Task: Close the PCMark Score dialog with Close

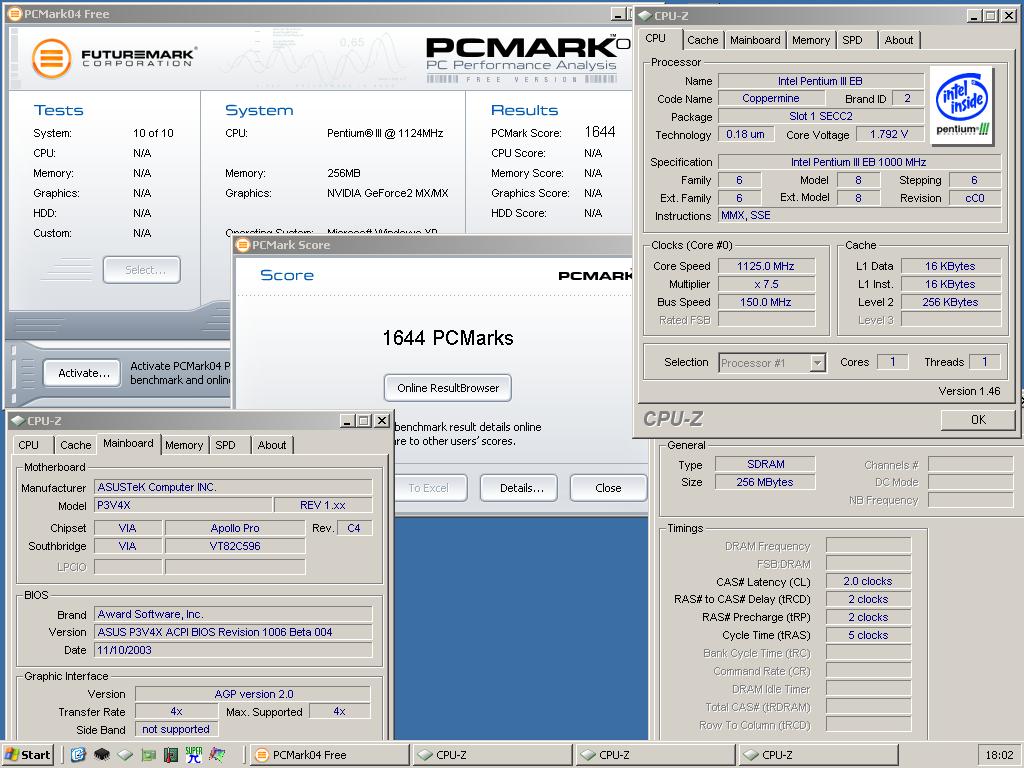Action: (x=609, y=488)
